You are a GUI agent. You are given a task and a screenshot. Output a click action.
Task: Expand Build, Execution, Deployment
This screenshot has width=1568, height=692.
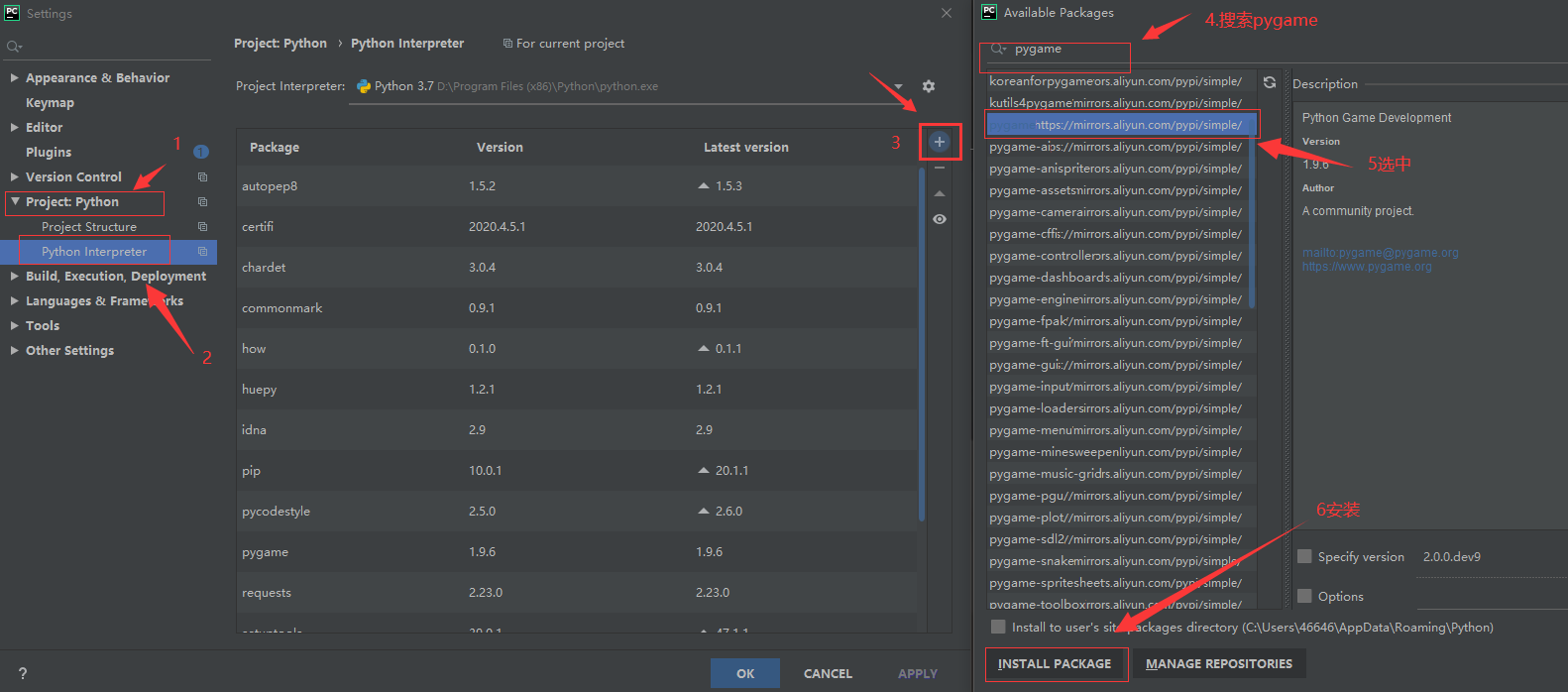pyautogui.click(x=14, y=276)
